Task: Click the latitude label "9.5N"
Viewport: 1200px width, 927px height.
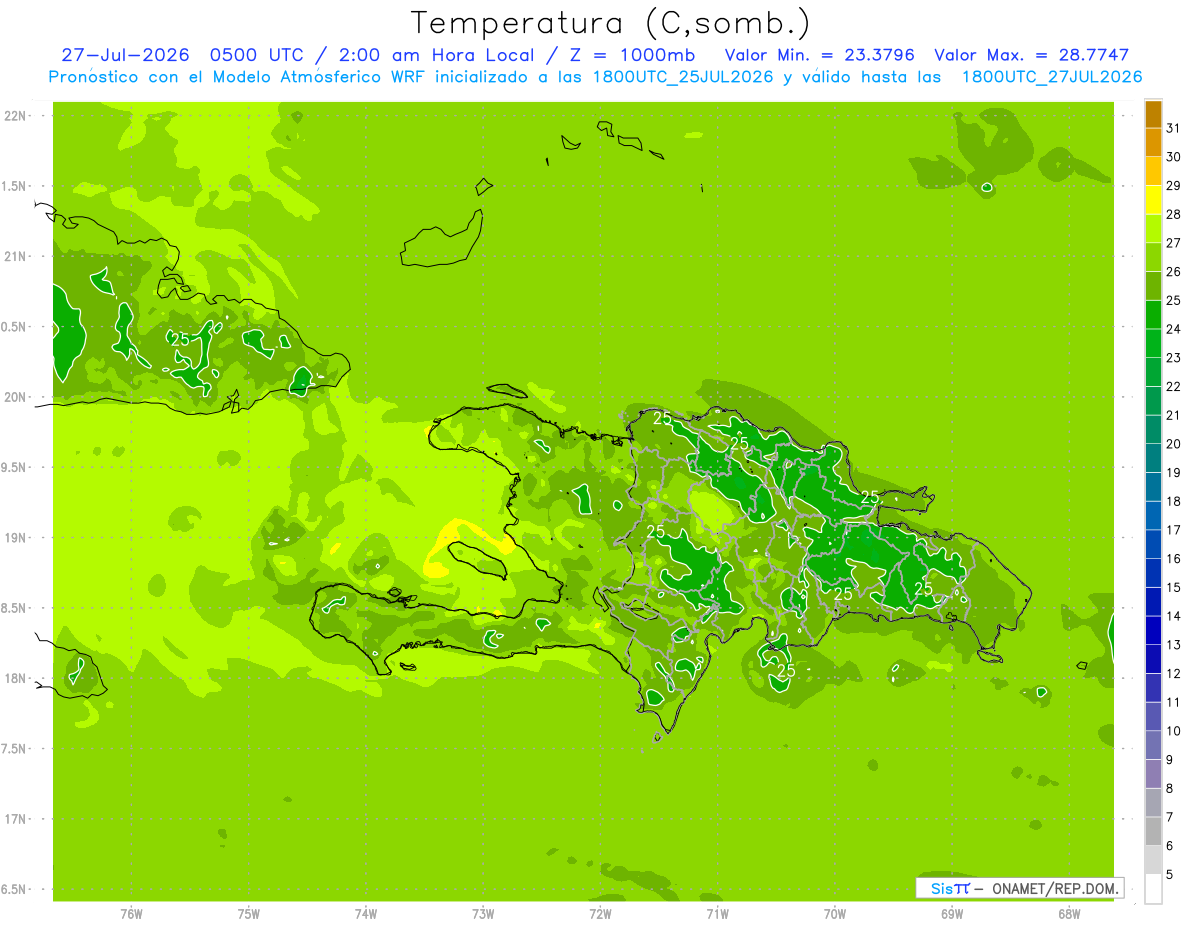Action: click(14, 468)
